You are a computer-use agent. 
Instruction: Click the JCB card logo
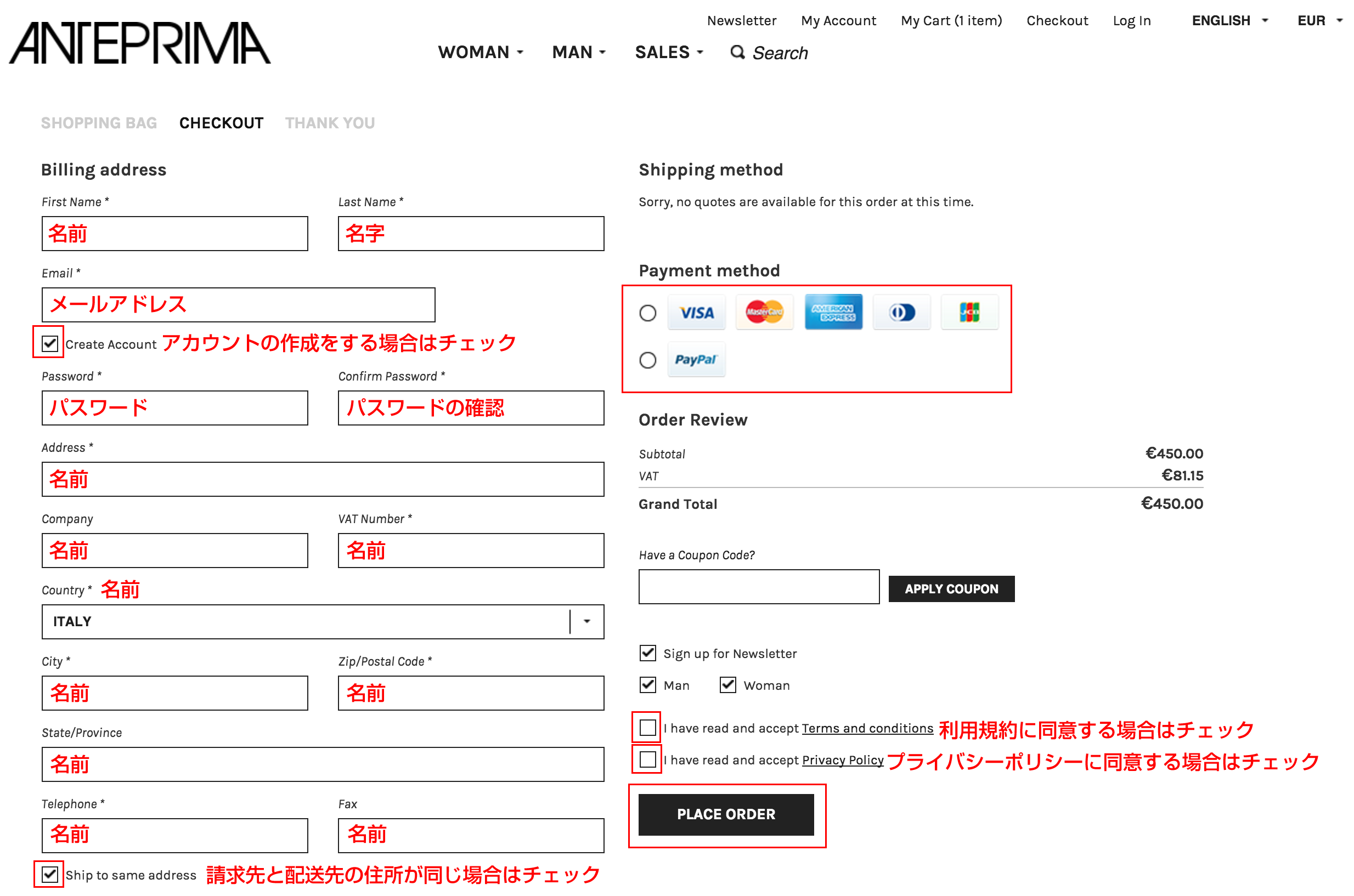pos(970,313)
